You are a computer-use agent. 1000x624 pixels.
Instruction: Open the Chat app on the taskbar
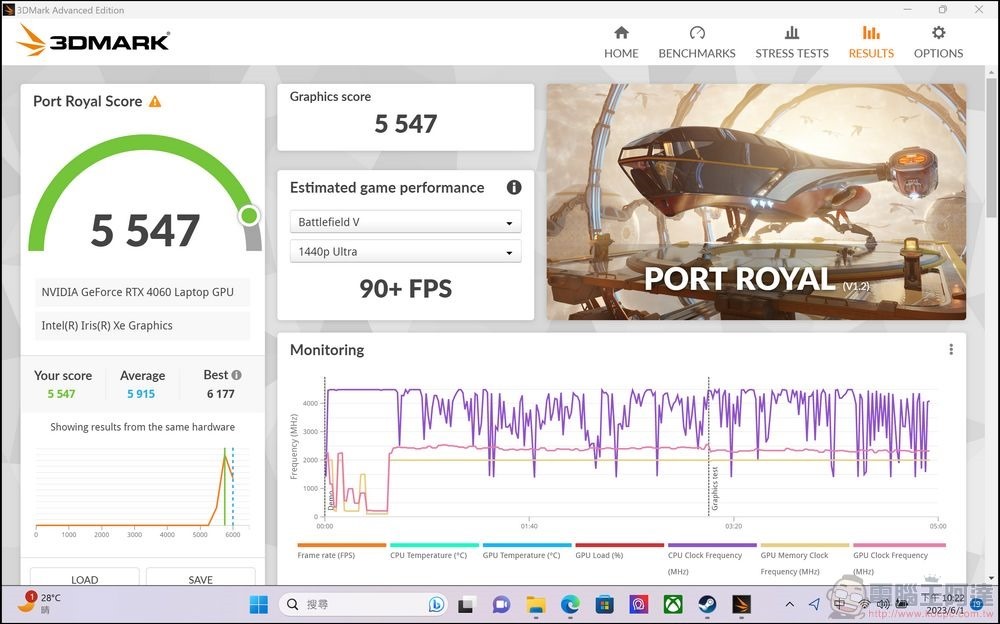(x=501, y=604)
